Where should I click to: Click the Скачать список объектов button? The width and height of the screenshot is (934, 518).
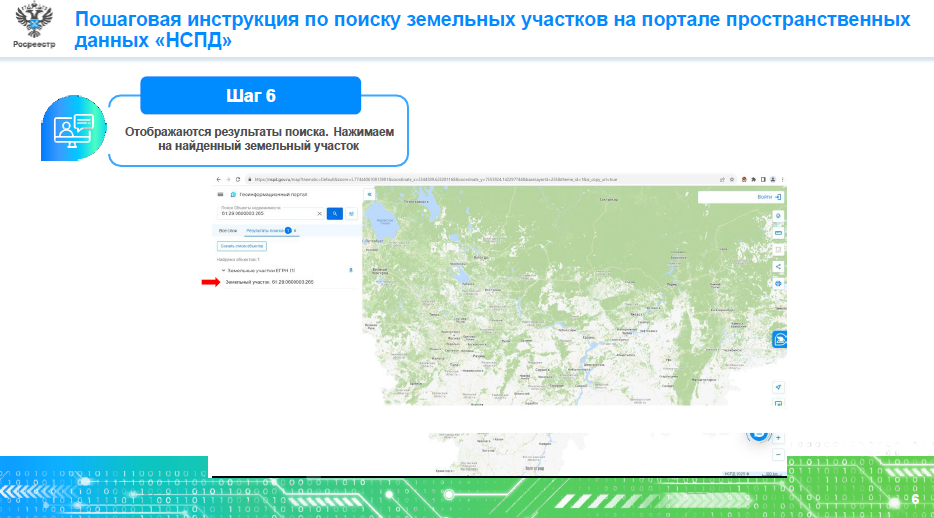click(x=242, y=246)
